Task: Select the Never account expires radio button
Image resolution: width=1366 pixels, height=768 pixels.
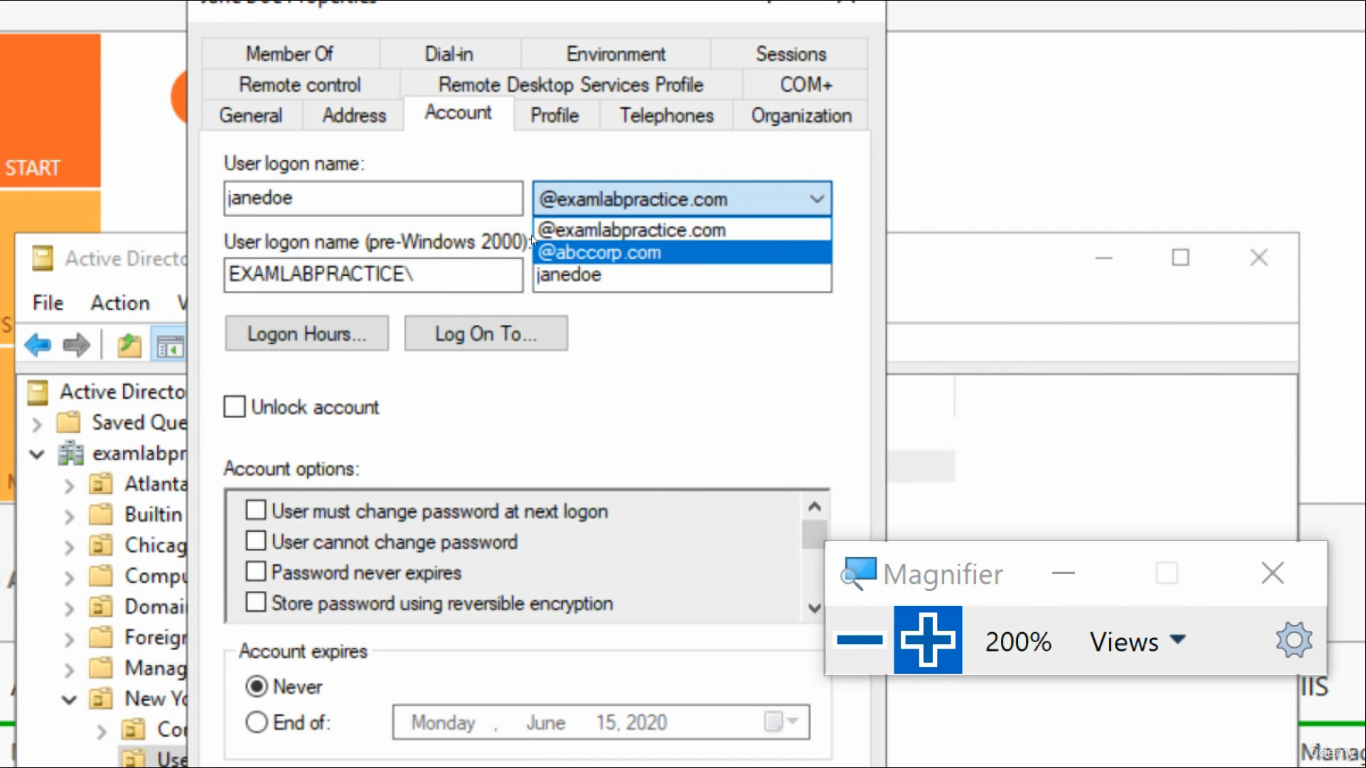Action: pyautogui.click(x=257, y=687)
